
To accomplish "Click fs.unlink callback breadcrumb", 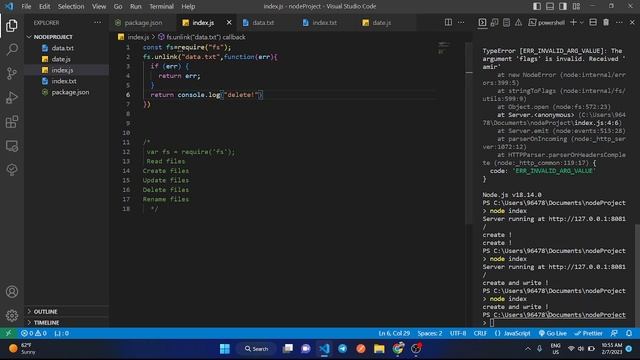I will 202,37.
